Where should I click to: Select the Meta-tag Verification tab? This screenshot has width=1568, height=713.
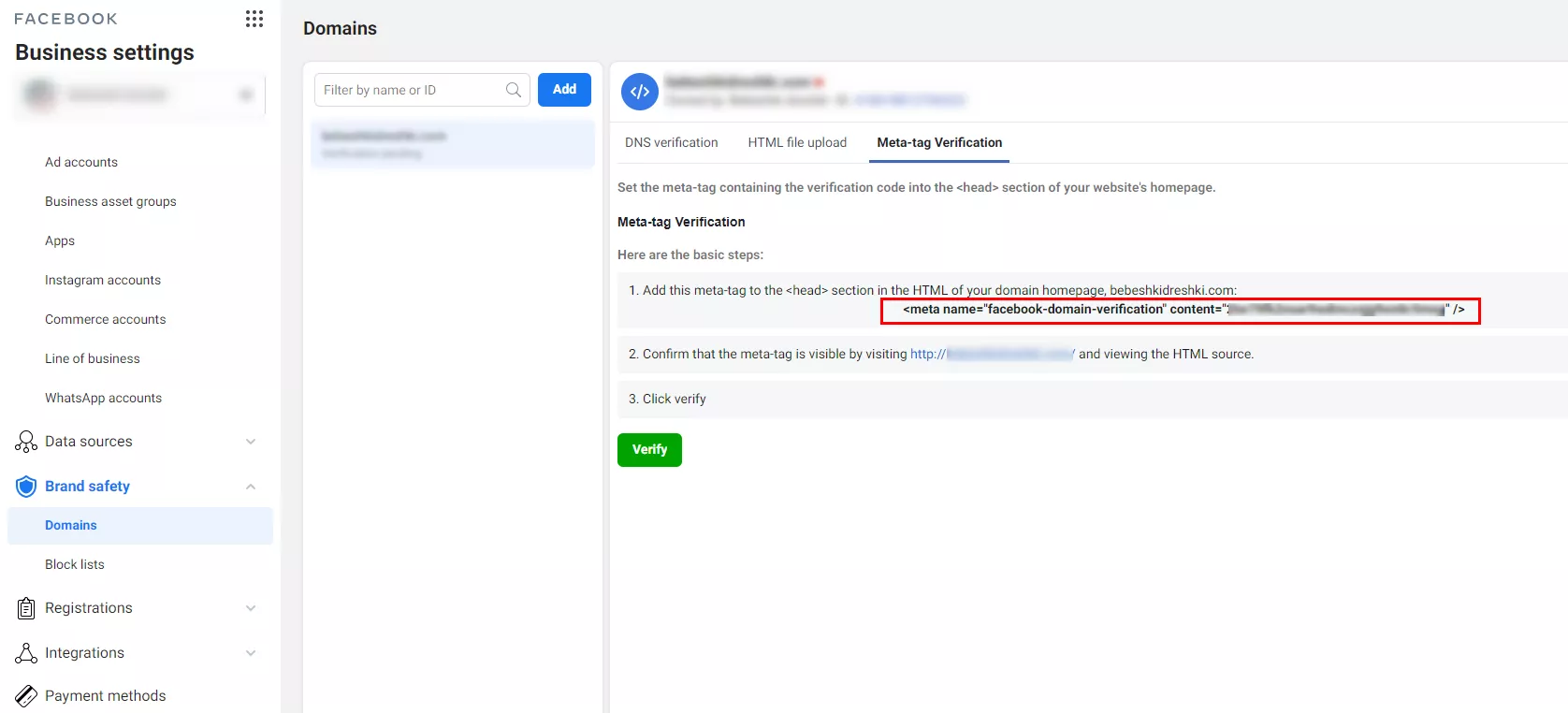pos(939,142)
